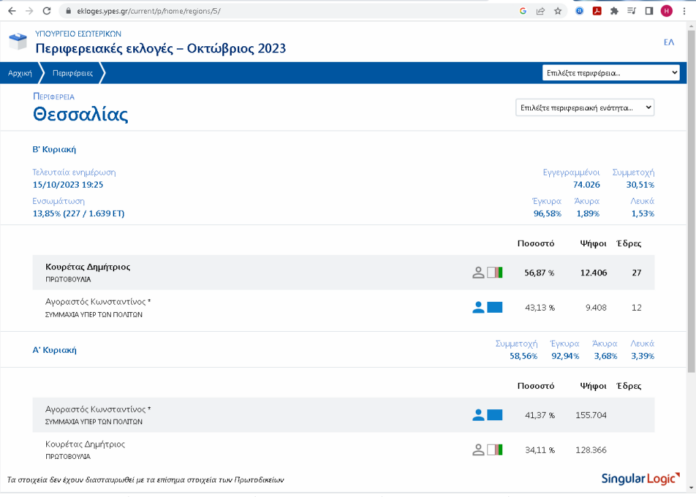Bookmark the page with the star icon
Image resolution: width=696 pixels, height=497 pixels.
(x=558, y=11)
